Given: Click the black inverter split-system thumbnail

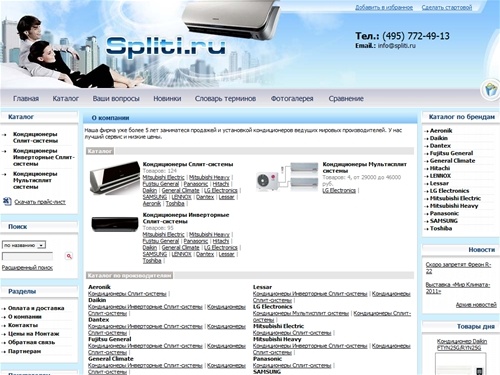Looking at the screenshot, I should [115, 224].
